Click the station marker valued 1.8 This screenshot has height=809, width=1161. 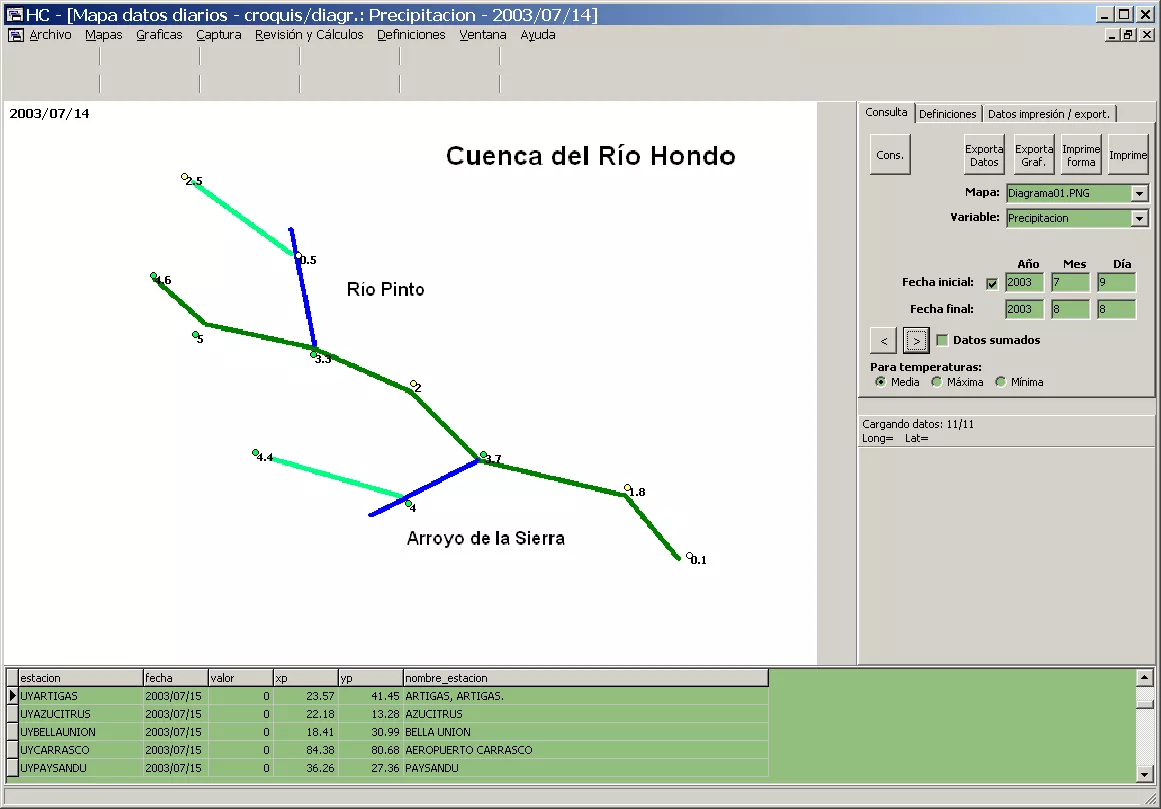click(627, 488)
